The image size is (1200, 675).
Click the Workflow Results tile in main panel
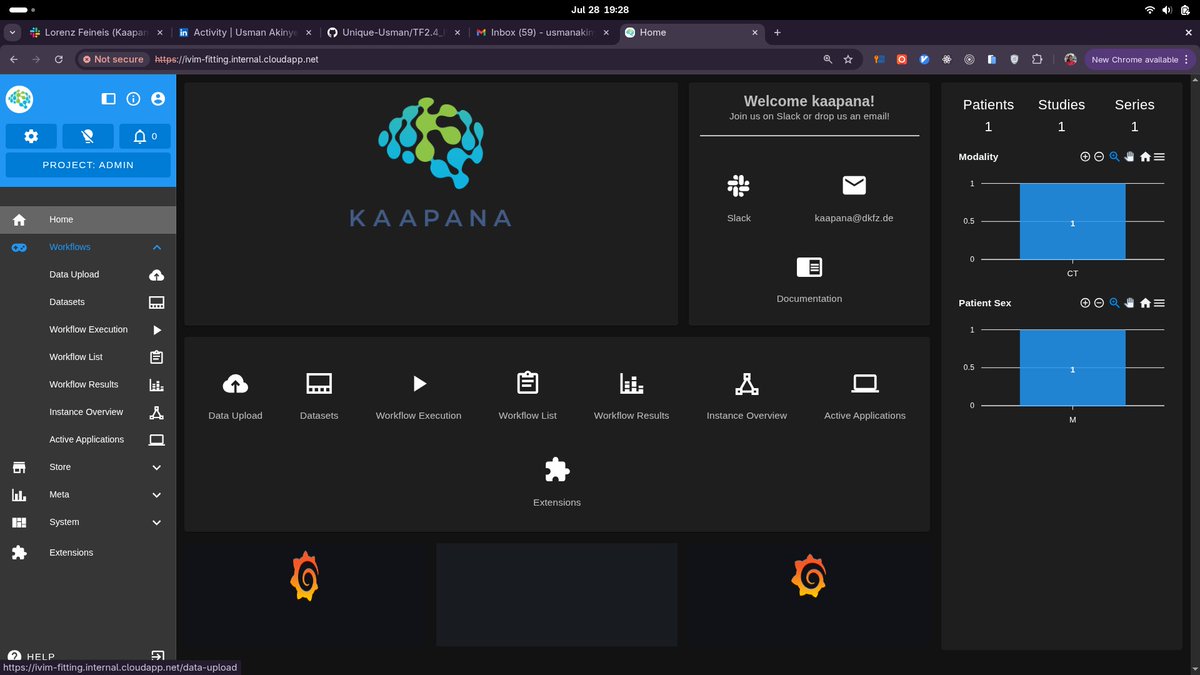click(x=631, y=396)
